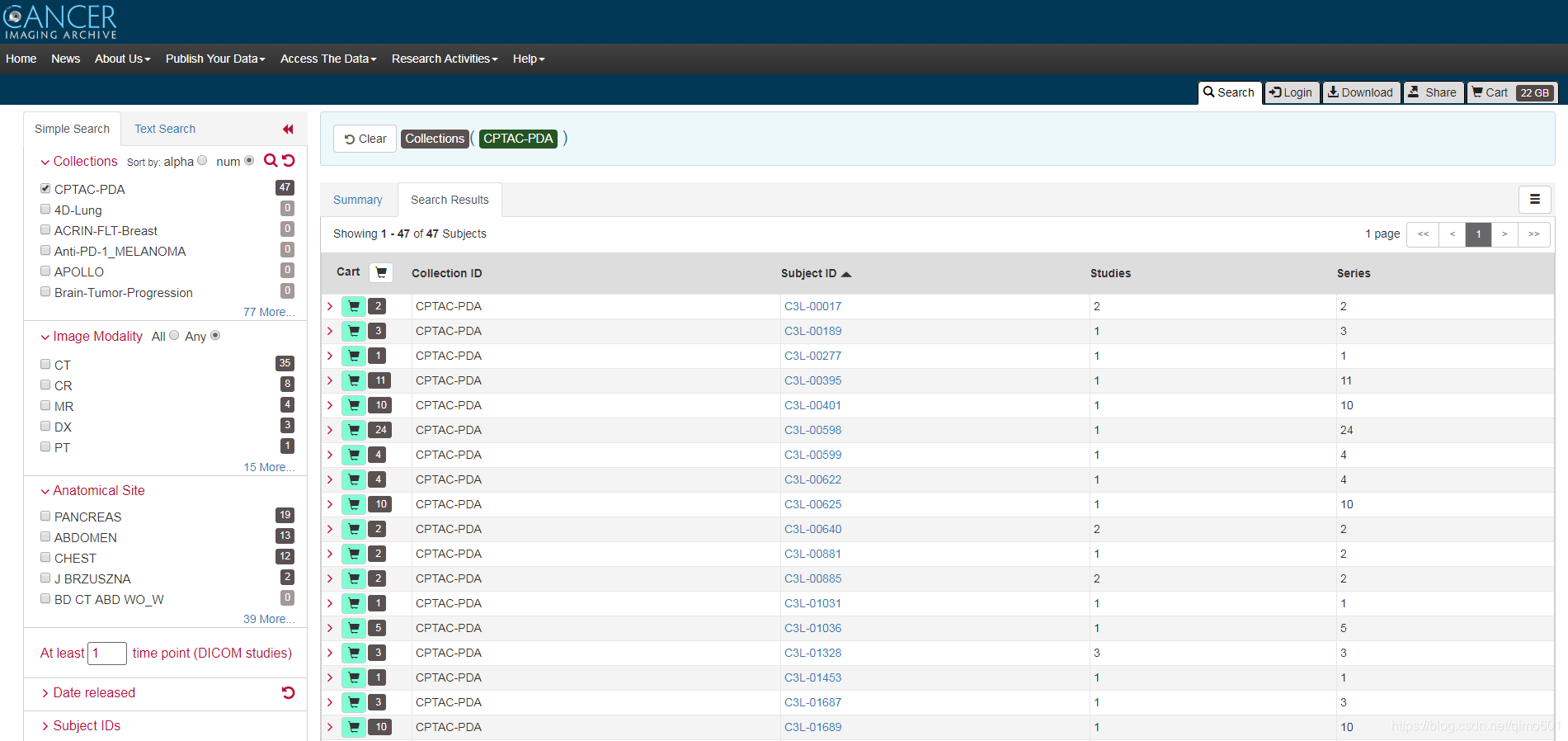Expand row details for C3L-00401

[x=330, y=405]
